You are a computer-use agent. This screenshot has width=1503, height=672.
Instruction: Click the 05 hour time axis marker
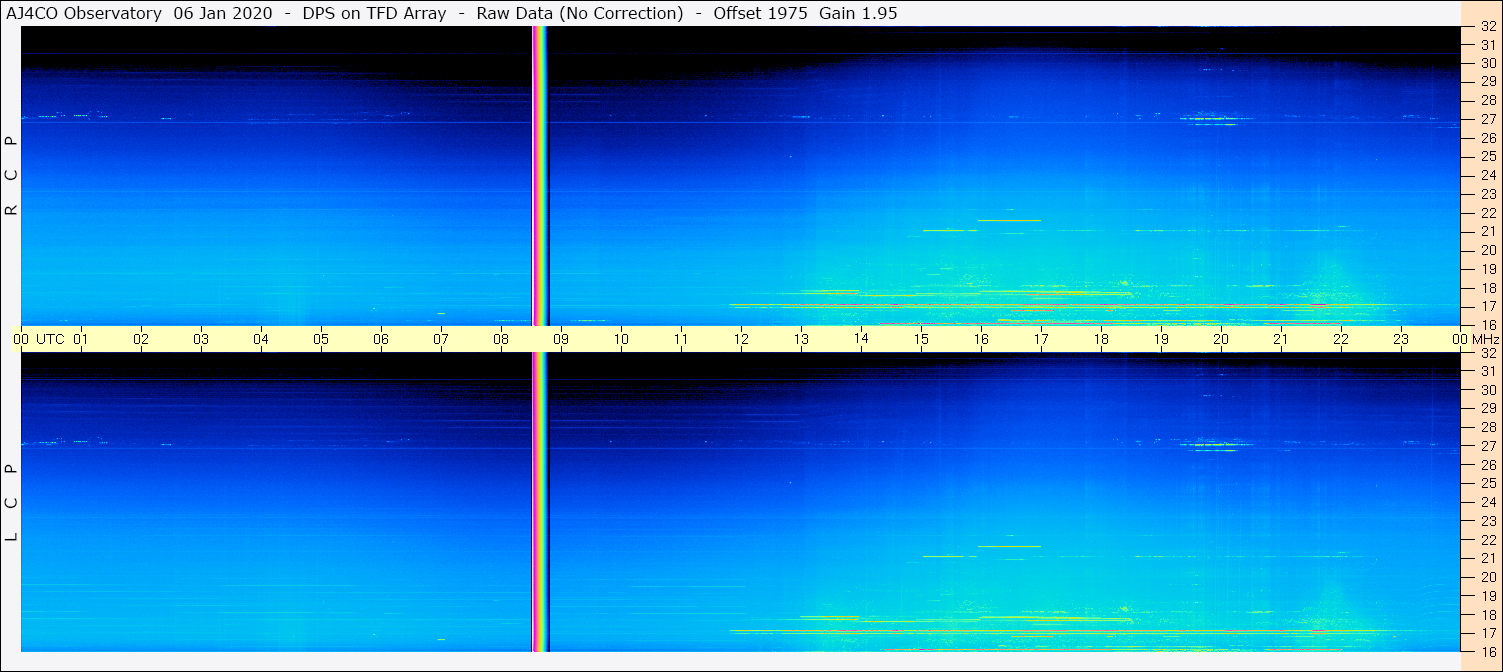[x=321, y=339]
